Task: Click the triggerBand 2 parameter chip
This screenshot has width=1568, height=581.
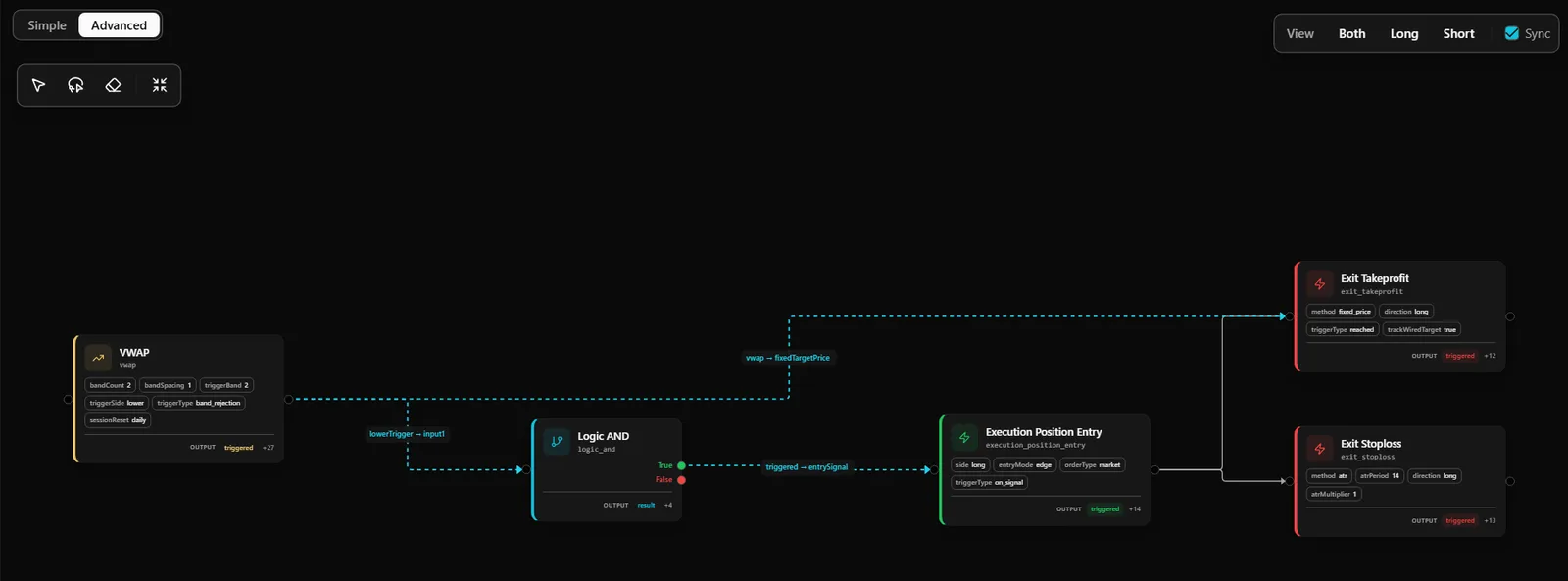Action: [226, 385]
